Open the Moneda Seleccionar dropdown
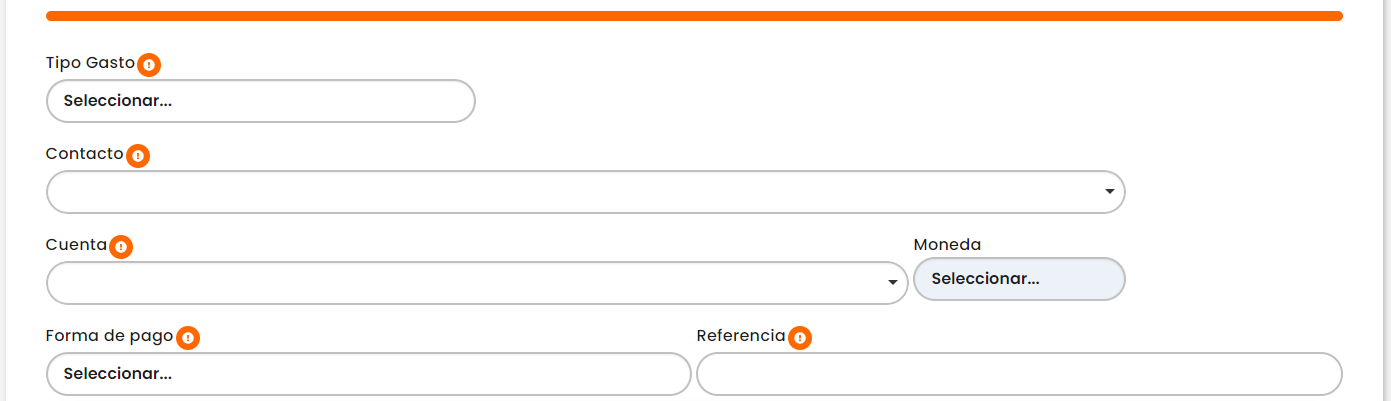This screenshot has width=1391, height=401. point(1018,279)
